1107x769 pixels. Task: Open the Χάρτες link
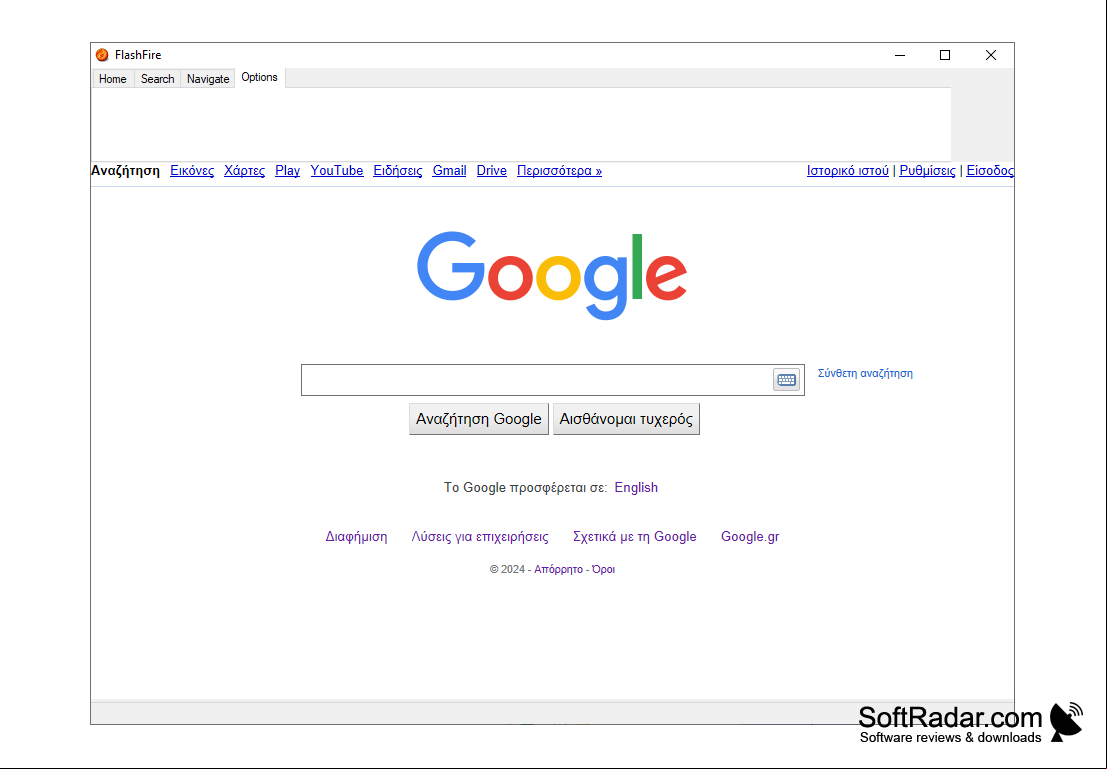(244, 171)
